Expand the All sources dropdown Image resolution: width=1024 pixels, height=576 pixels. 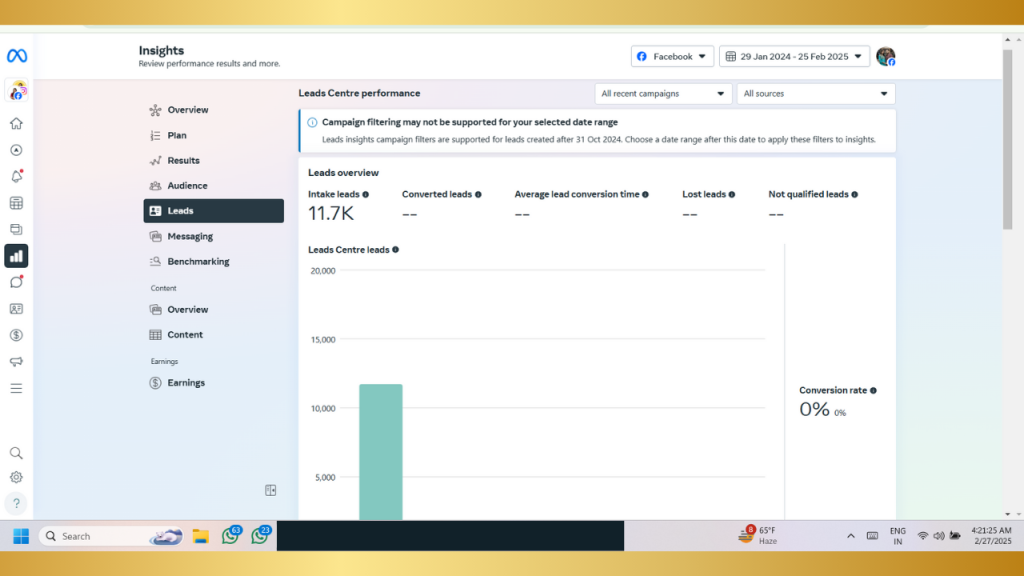[815, 94]
